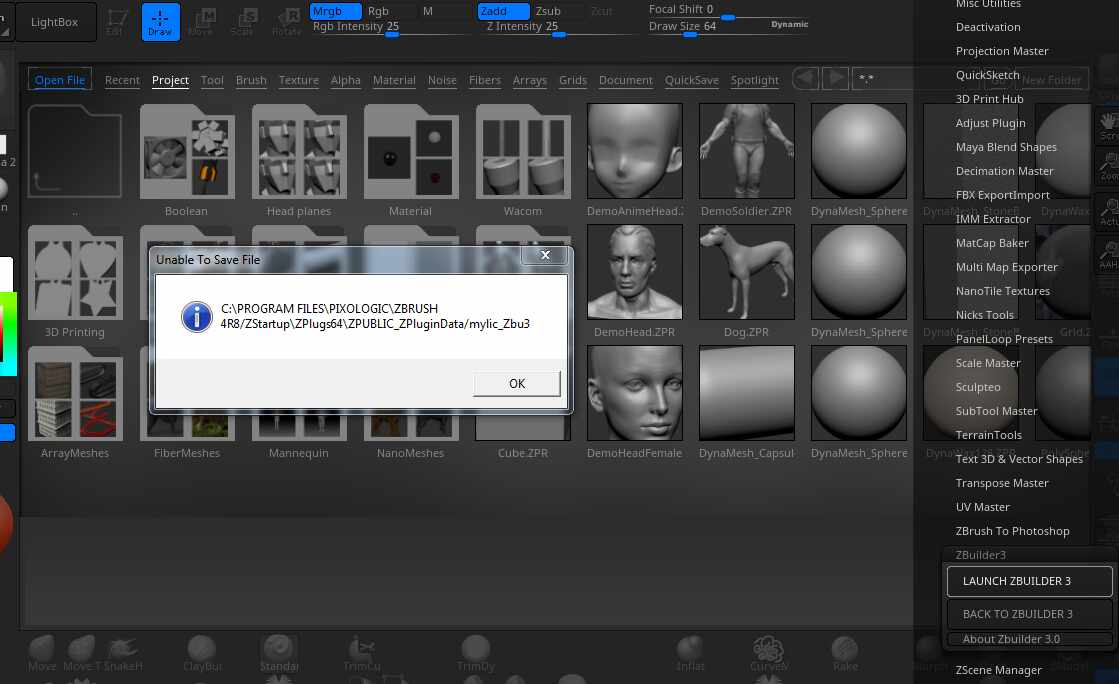The width and height of the screenshot is (1119, 684).
Task: Open the Transpose Master plugin section
Action: (x=1002, y=483)
